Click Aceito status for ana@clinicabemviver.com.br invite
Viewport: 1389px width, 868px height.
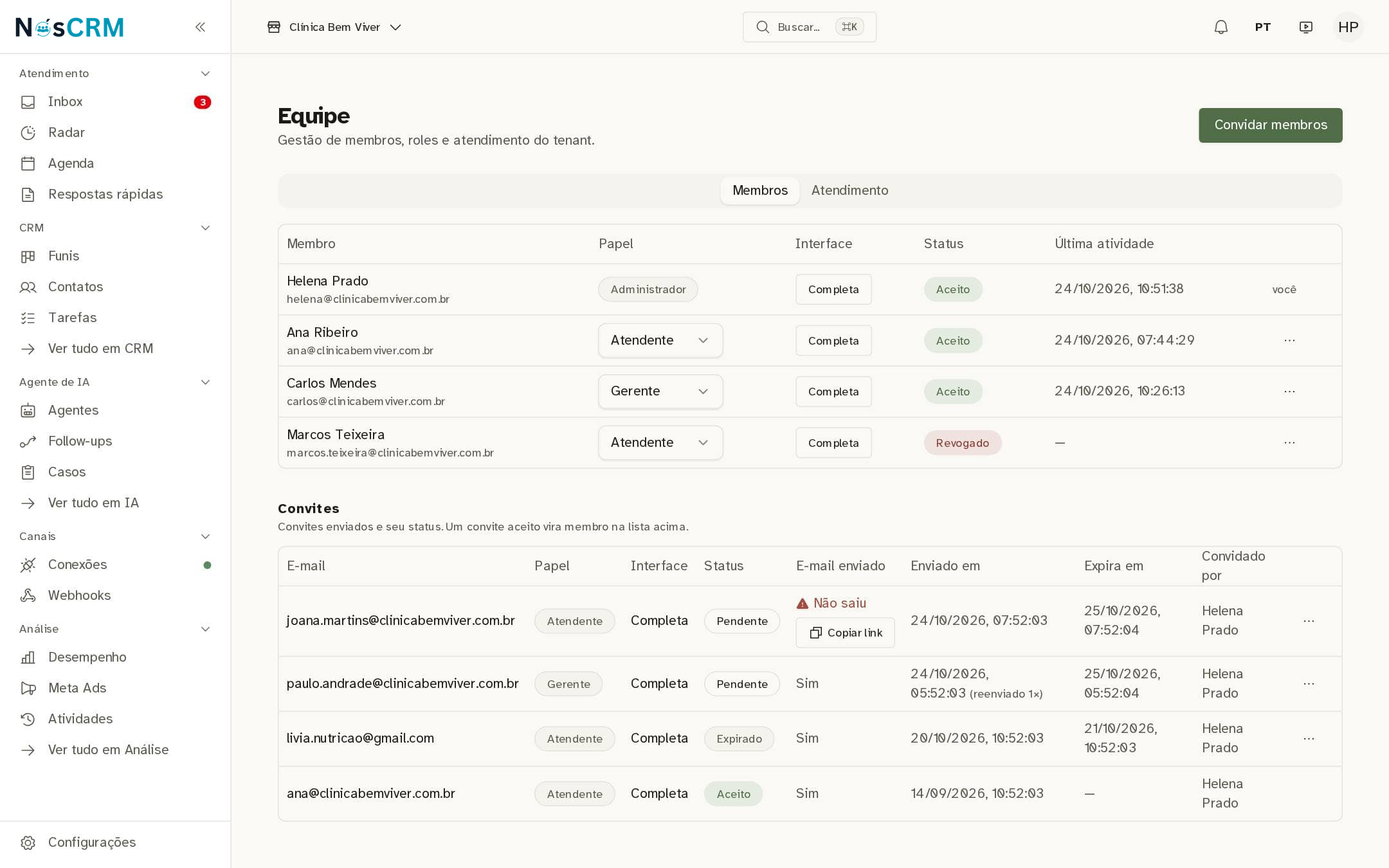(x=734, y=794)
